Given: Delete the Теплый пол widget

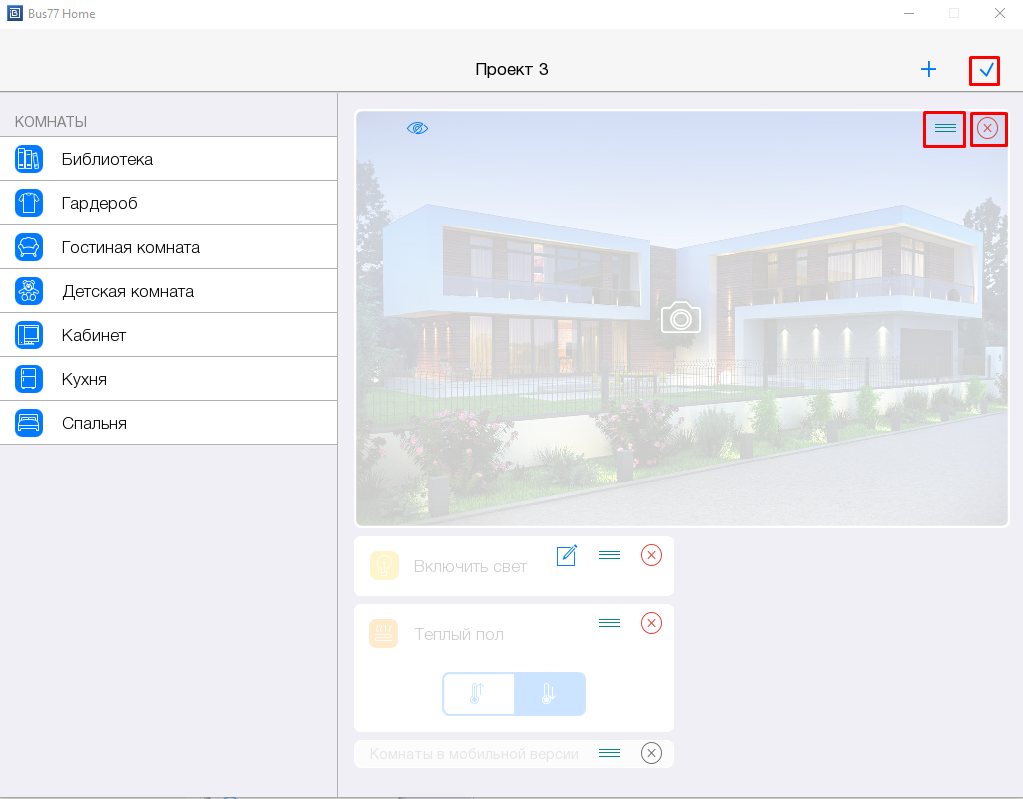Looking at the screenshot, I should 651,623.
